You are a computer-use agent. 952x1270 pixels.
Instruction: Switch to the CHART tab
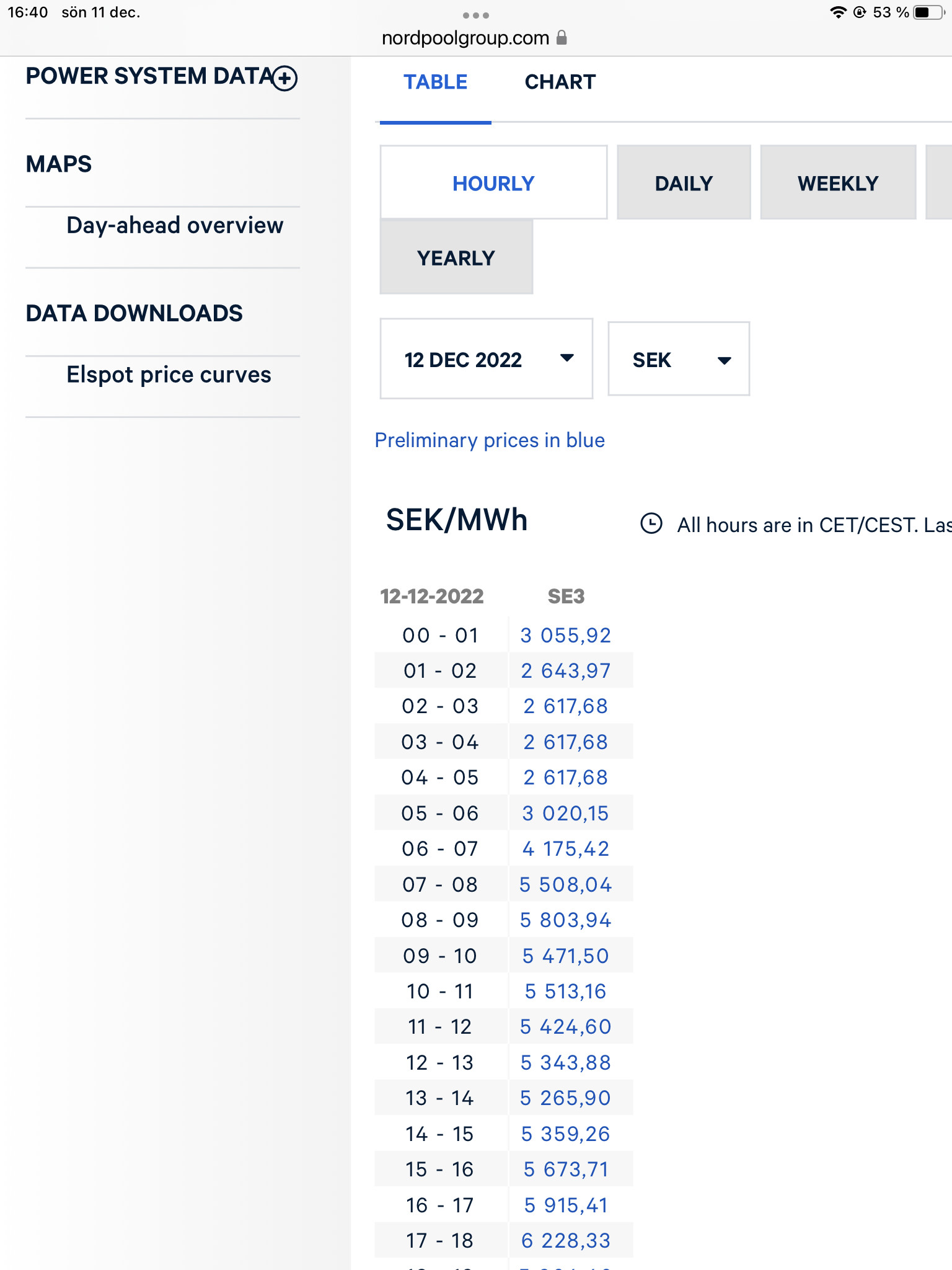tap(560, 82)
